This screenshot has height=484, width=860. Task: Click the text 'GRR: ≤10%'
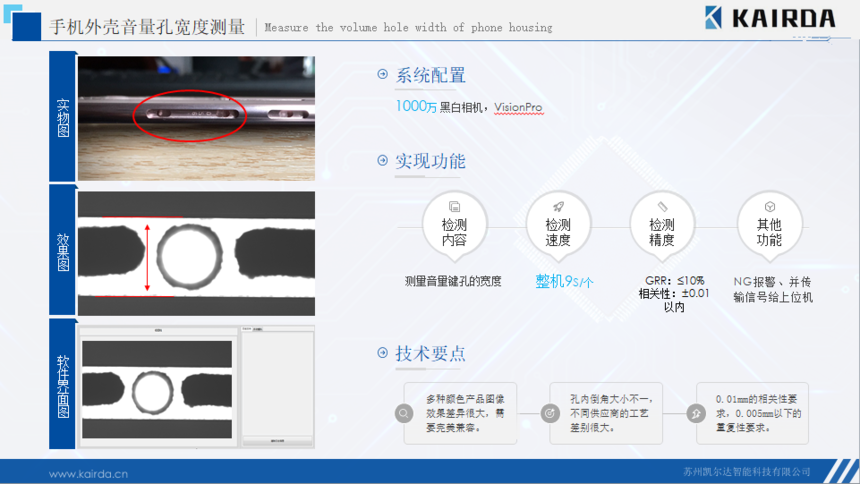pos(675,280)
